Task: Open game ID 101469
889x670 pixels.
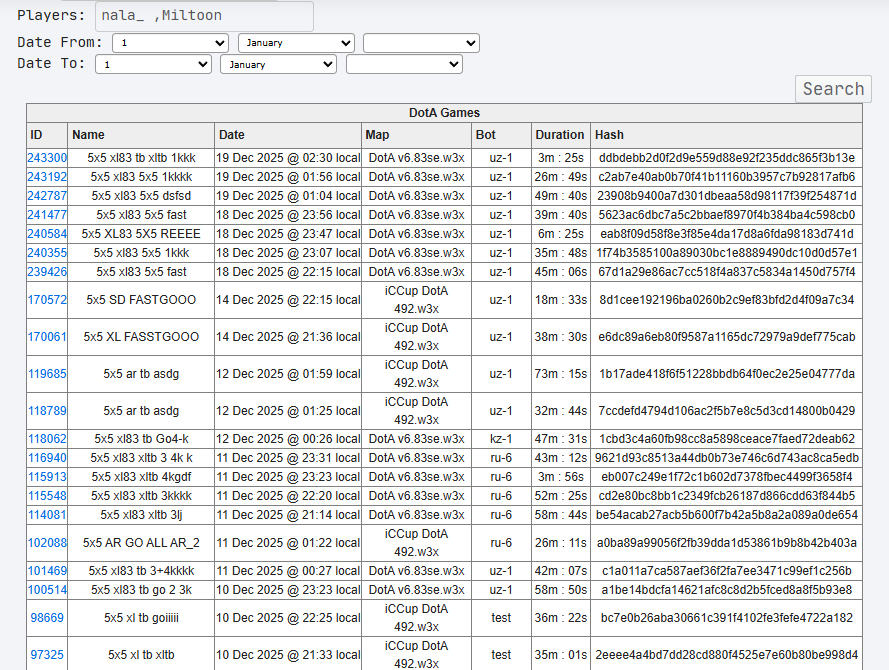Action: coord(47,571)
